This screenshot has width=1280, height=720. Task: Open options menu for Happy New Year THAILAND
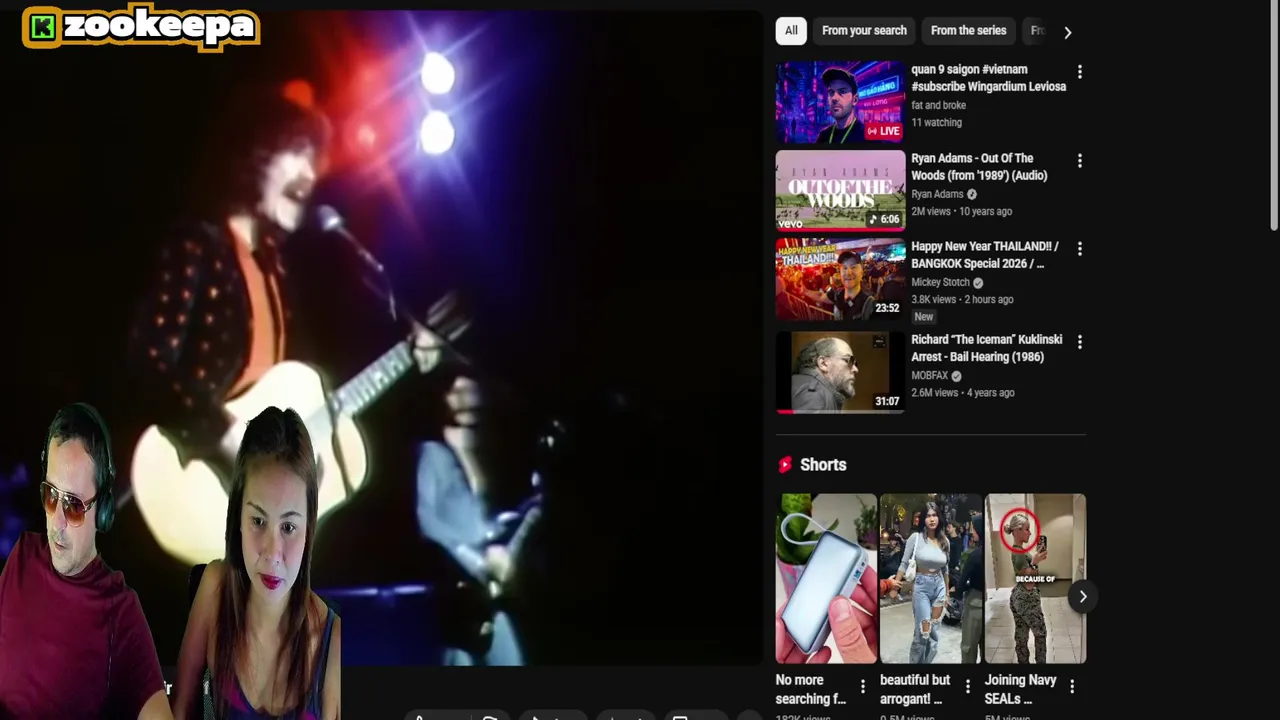(x=1079, y=248)
